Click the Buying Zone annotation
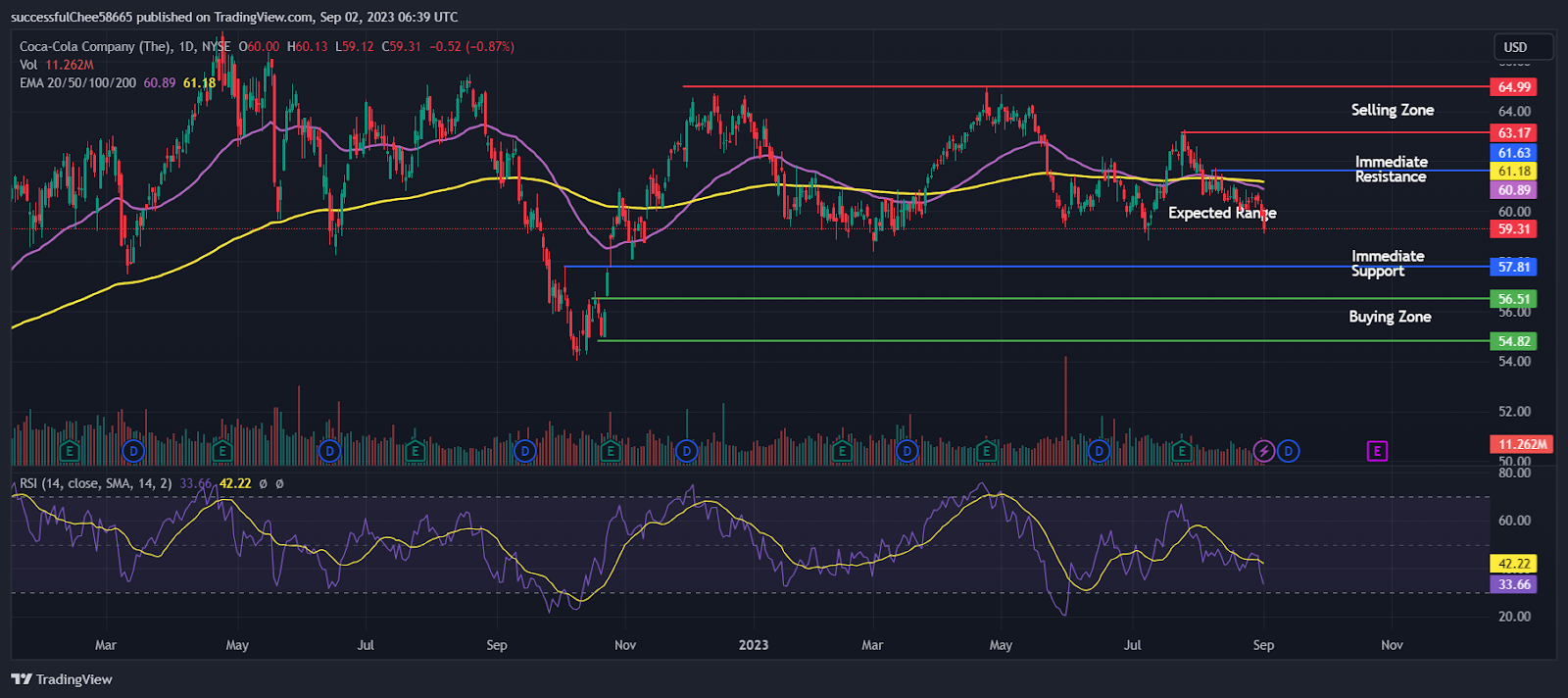Image resolution: width=1568 pixels, height=698 pixels. click(x=1390, y=317)
